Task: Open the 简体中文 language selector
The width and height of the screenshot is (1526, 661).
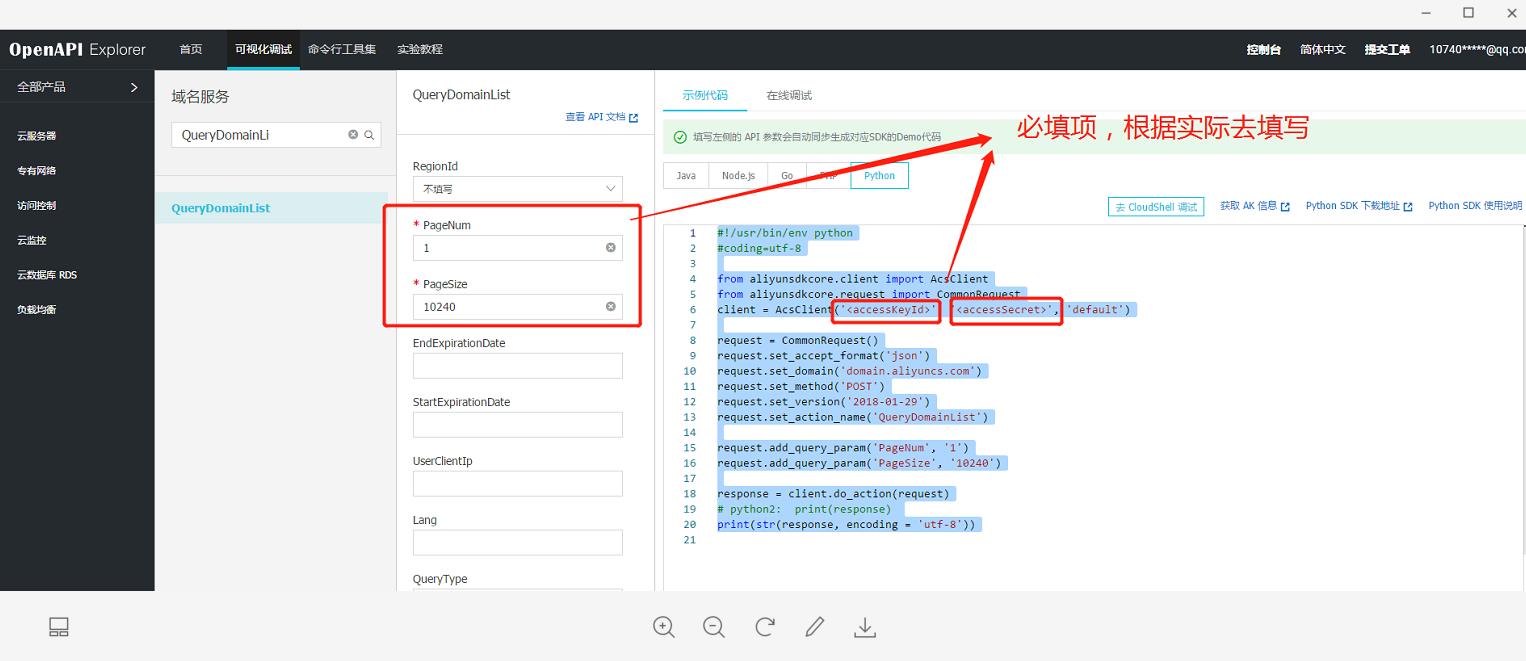Action: 1322,50
